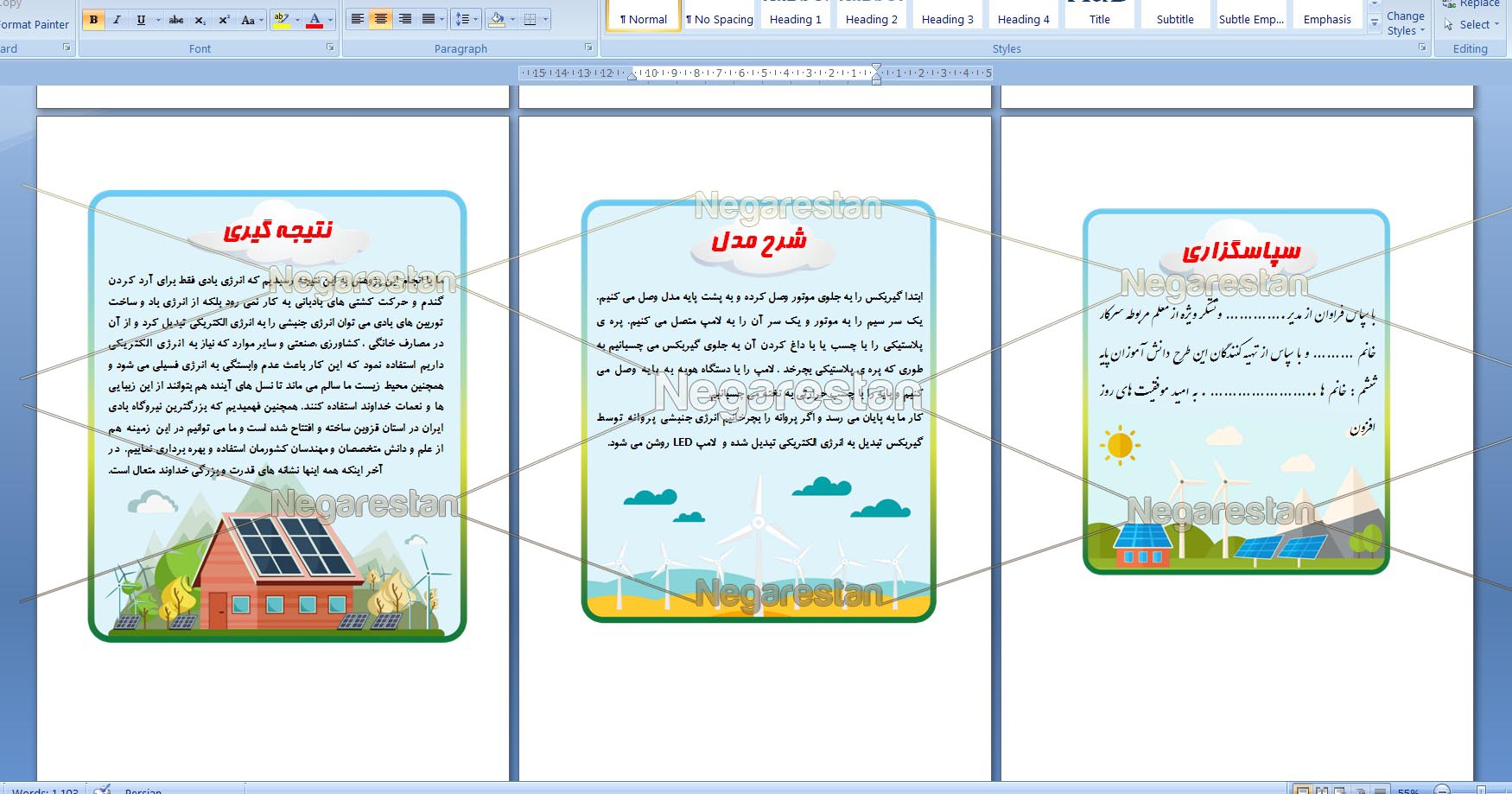Toggle Italic formatting

click(x=117, y=19)
